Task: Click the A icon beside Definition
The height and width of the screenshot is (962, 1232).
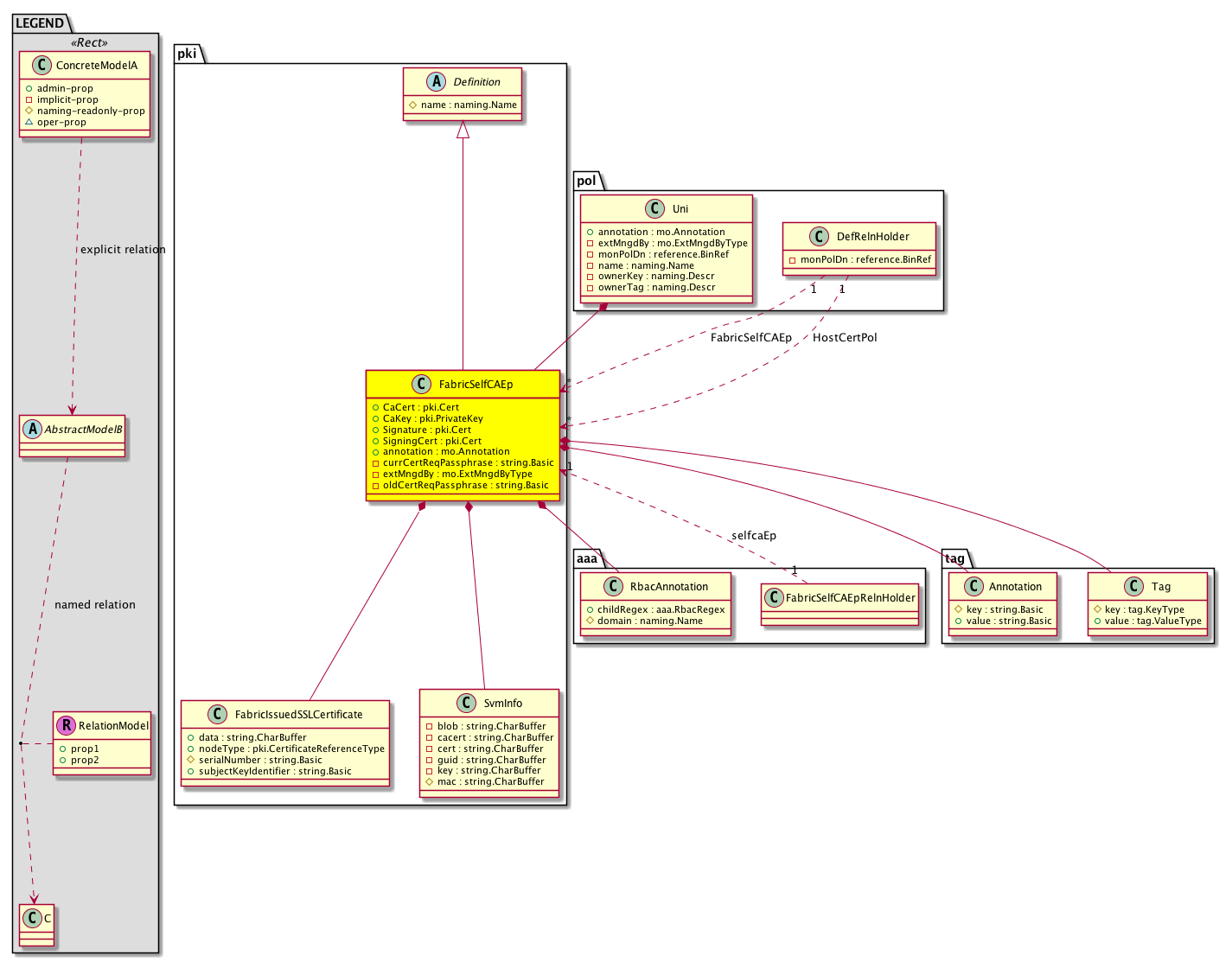Action: pos(436,82)
